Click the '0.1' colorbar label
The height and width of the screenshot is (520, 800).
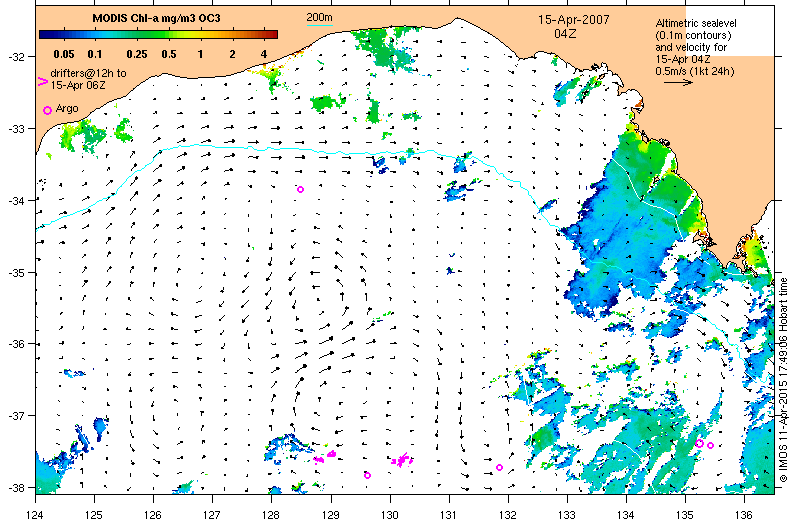pyautogui.click(x=95, y=54)
